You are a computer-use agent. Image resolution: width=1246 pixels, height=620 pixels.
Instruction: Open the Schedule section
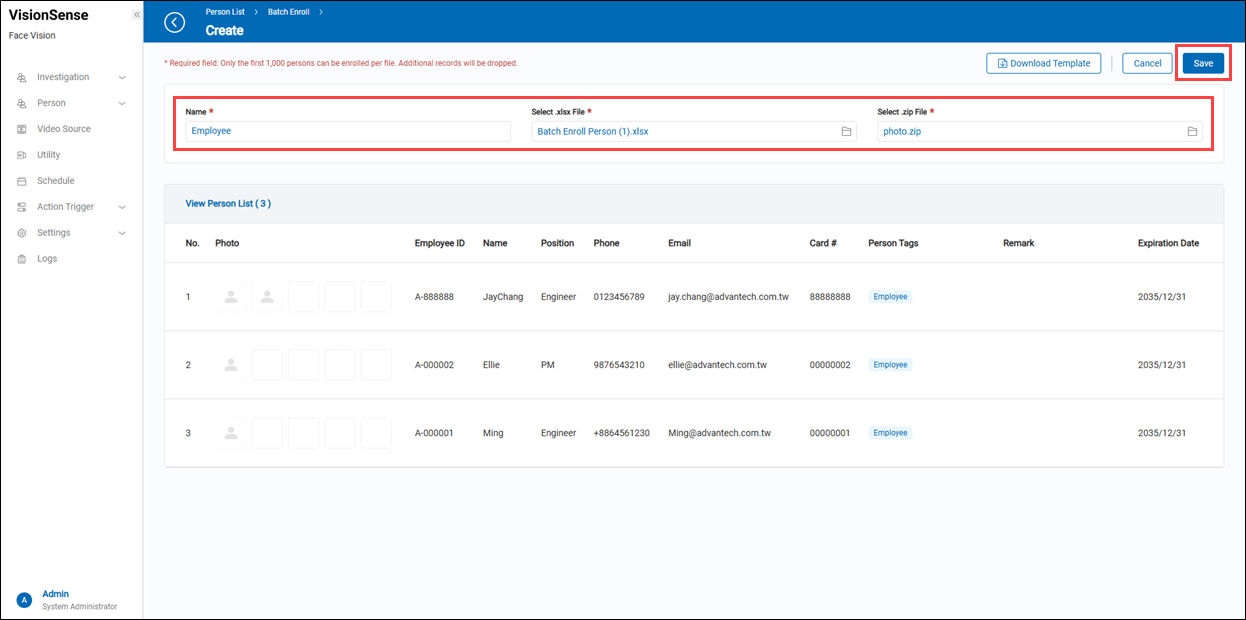click(x=53, y=180)
